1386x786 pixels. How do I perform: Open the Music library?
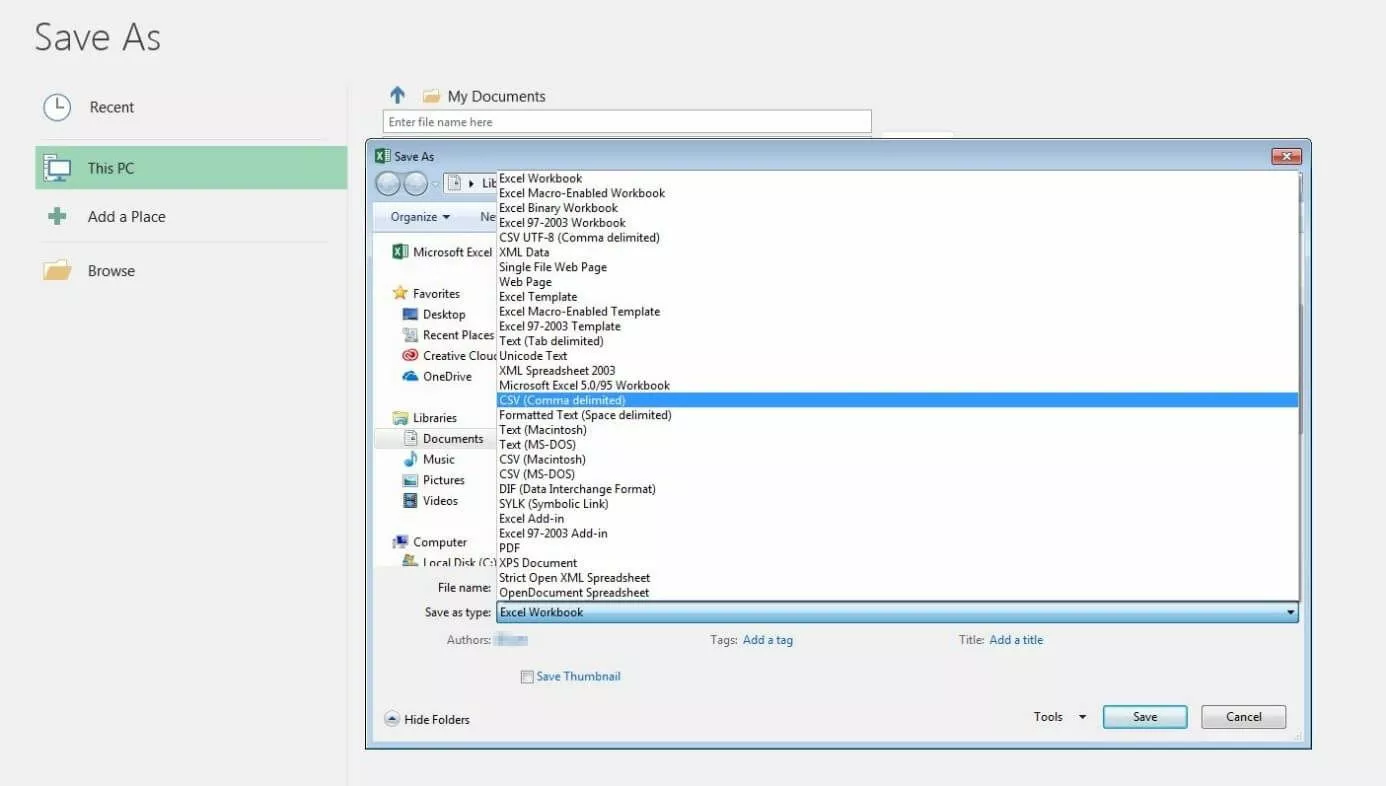click(x=438, y=458)
